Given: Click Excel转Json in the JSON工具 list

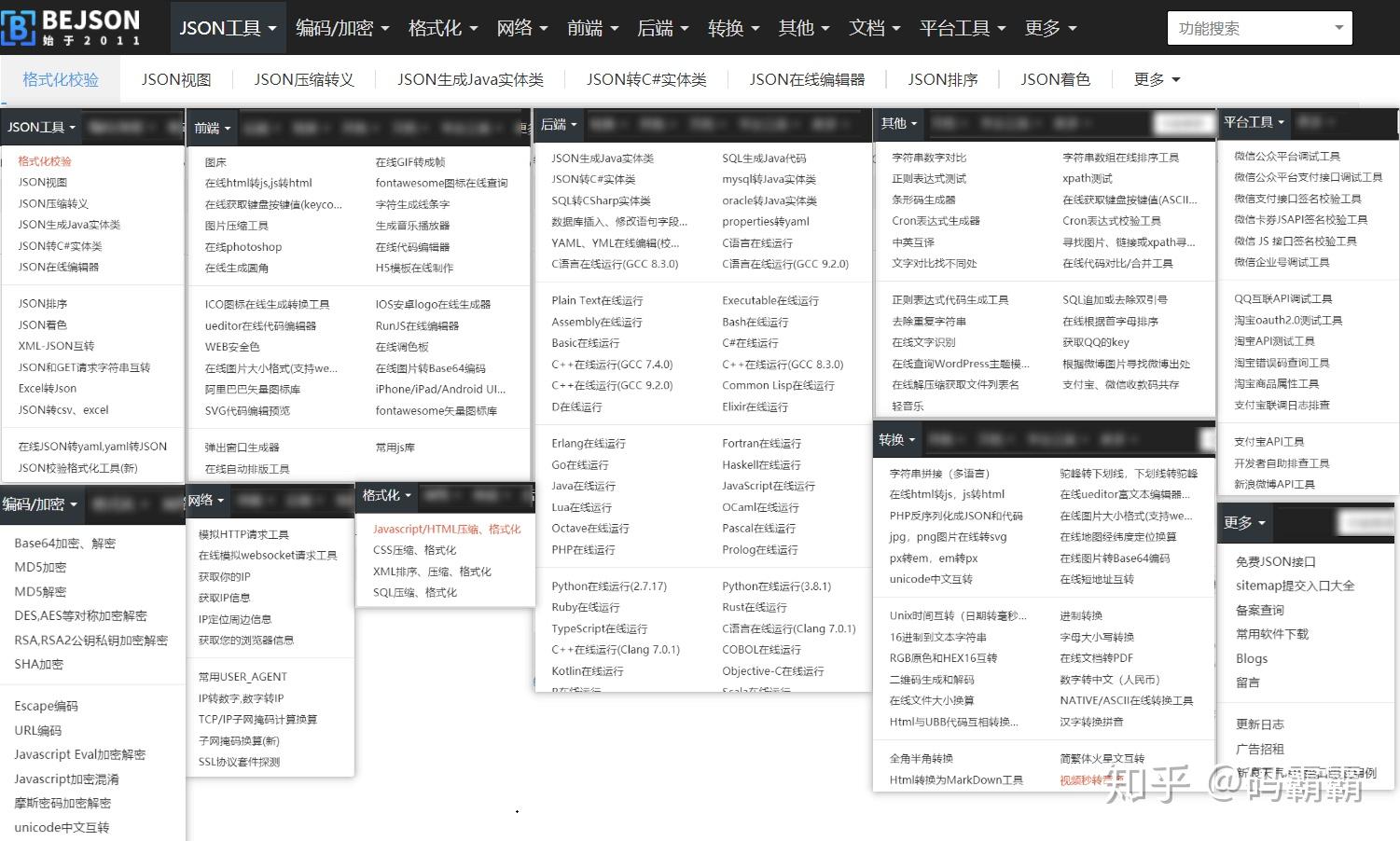Looking at the screenshot, I should tap(47, 388).
